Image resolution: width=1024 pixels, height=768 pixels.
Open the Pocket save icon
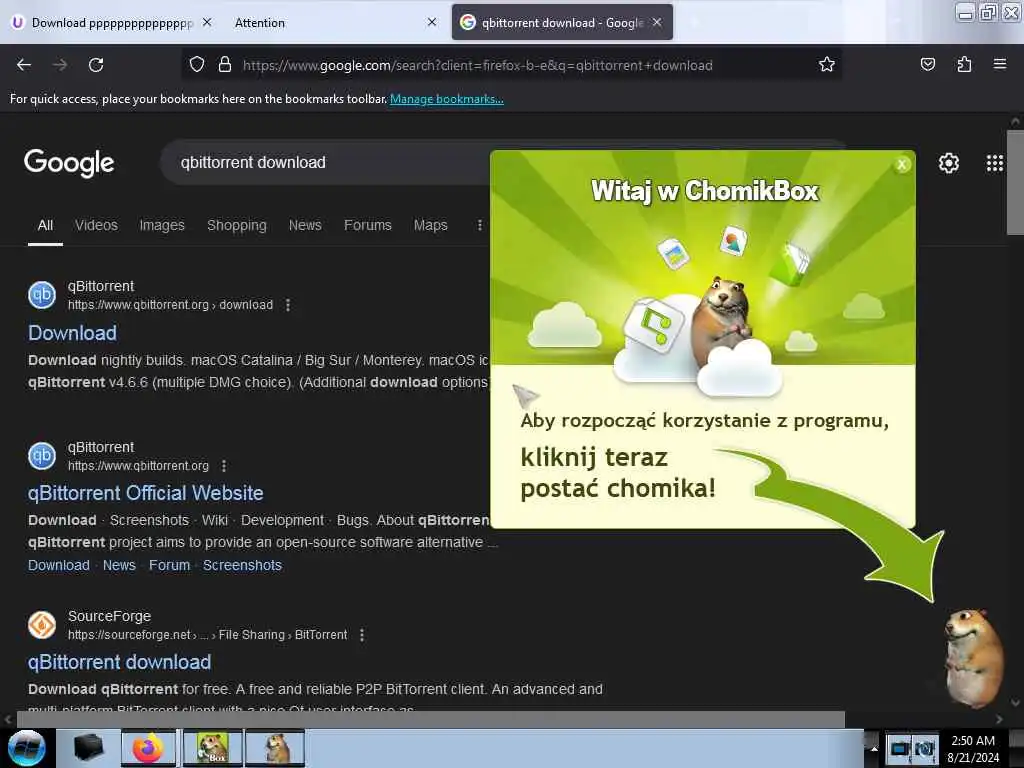(927, 65)
